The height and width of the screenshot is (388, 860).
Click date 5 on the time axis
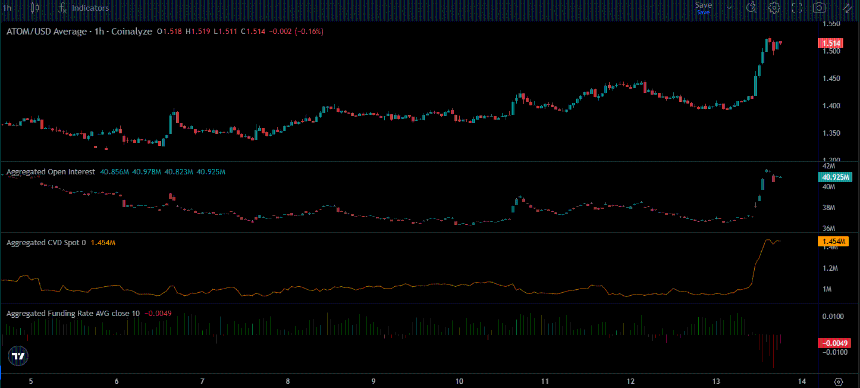pos(31,381)
